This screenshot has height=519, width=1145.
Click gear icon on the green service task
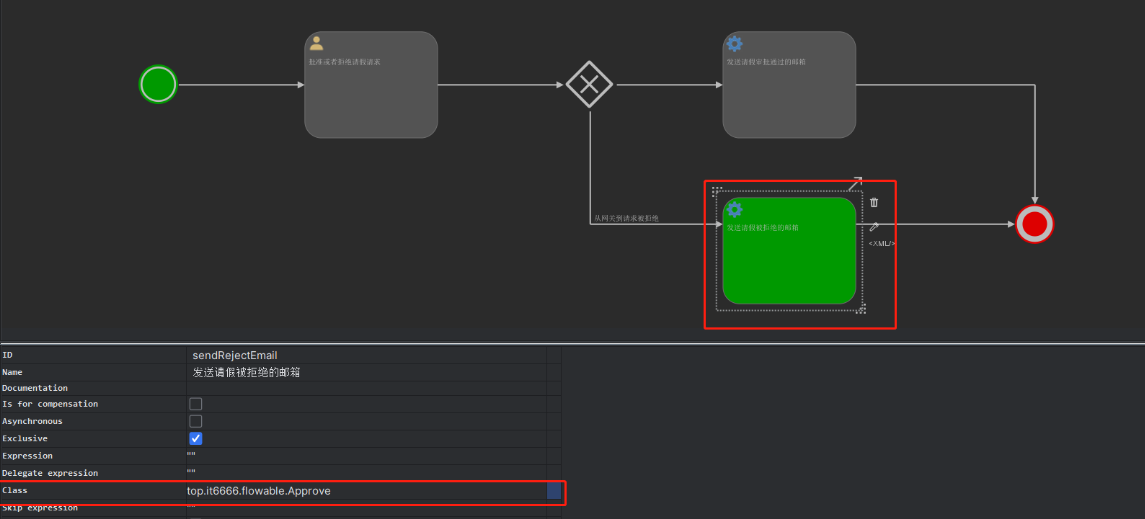(x=734, y=209)
